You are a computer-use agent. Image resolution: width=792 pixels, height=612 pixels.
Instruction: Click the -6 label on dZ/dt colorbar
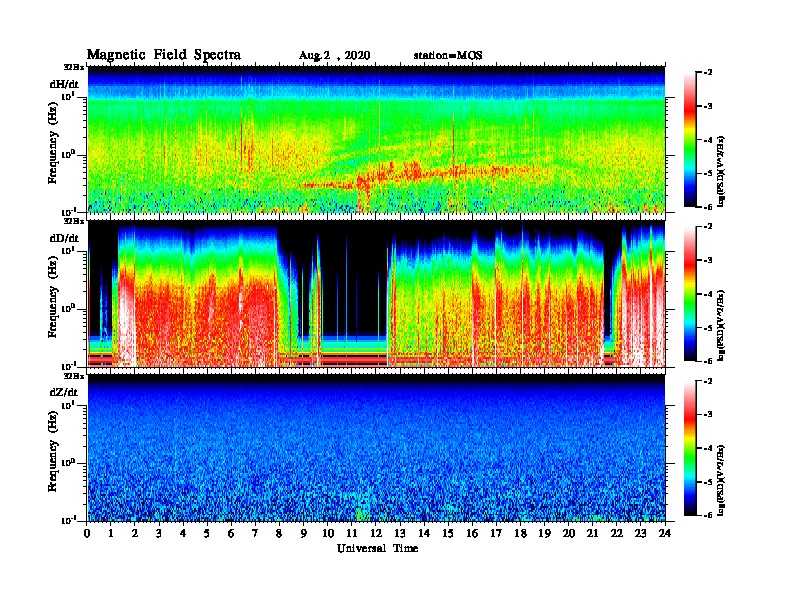[x=708, y=515]
